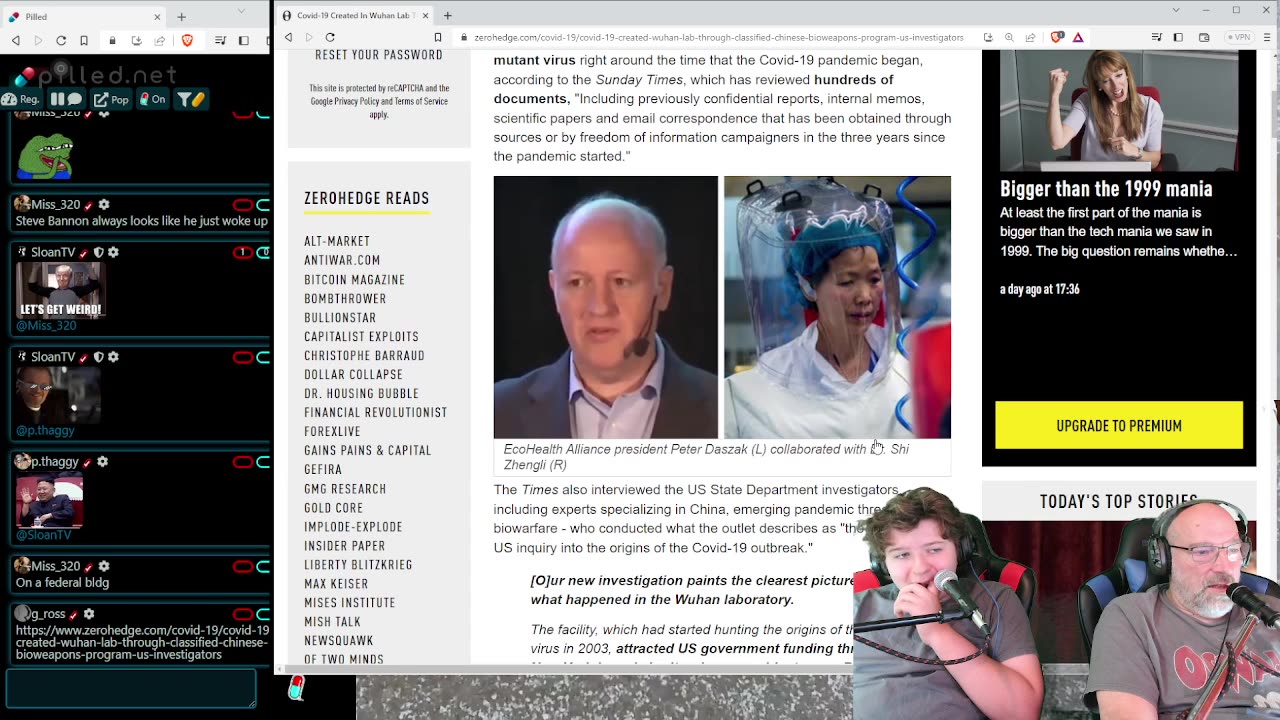Click the @p.thaggy mention in chat
Viewport: 1280px width, 720px height.
click(45, 430)
